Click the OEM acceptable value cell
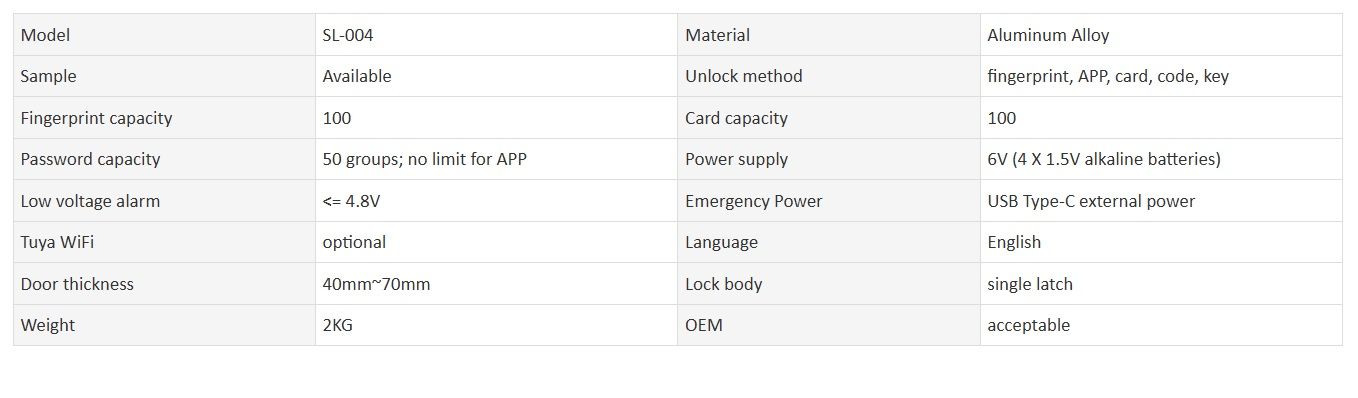The image size is (1358, 398). 1161,325
